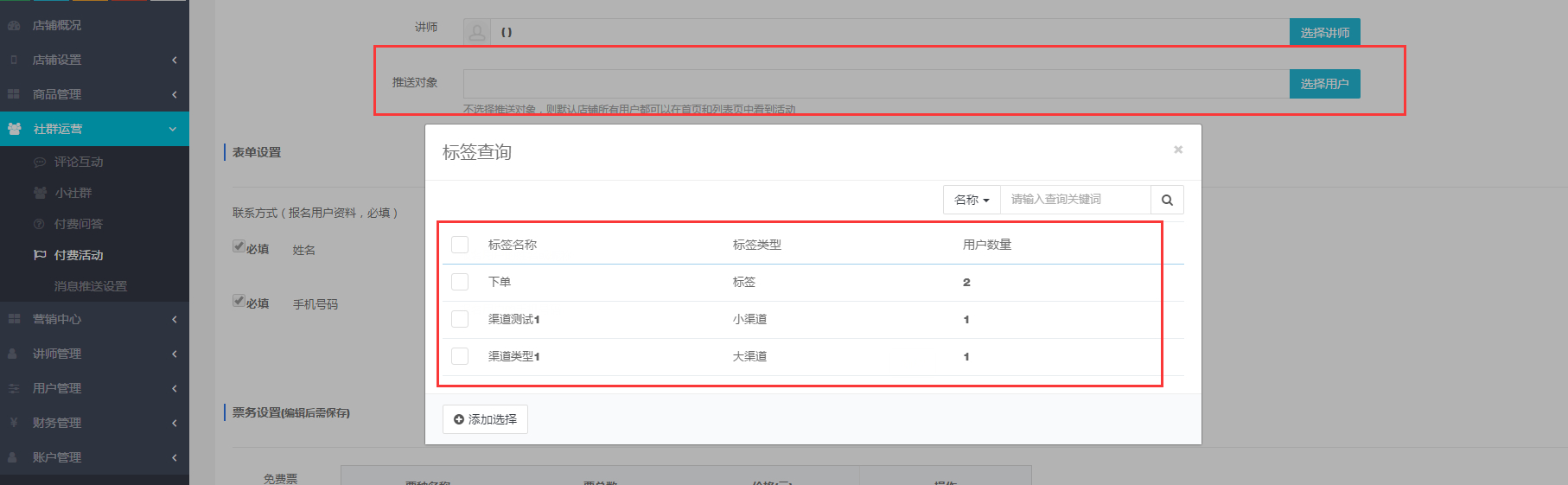Click the lecturer avatar placeholder icon

coord(477,33)
